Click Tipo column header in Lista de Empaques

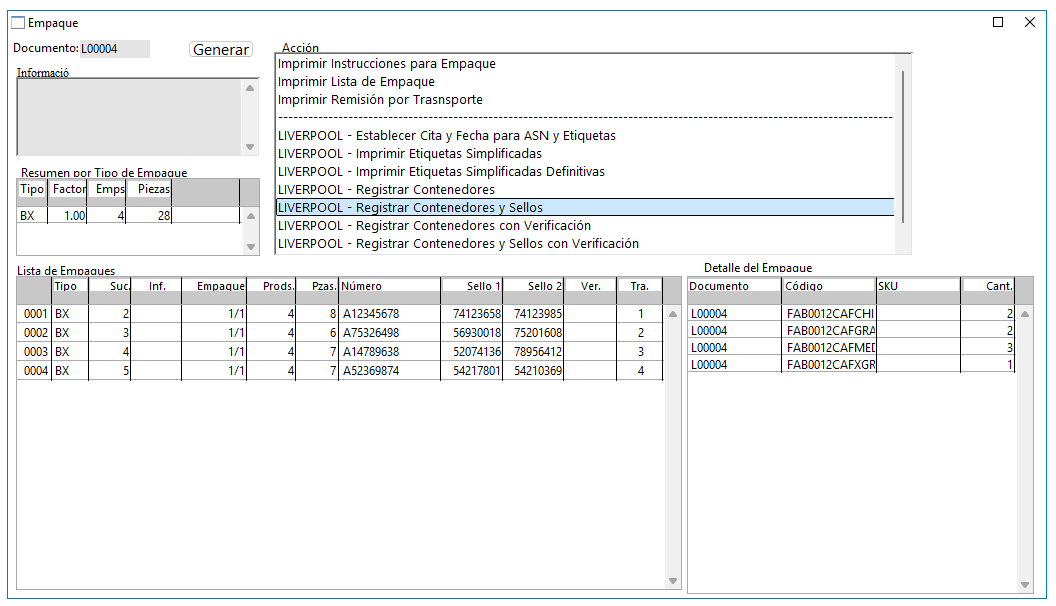click(71, 287)
